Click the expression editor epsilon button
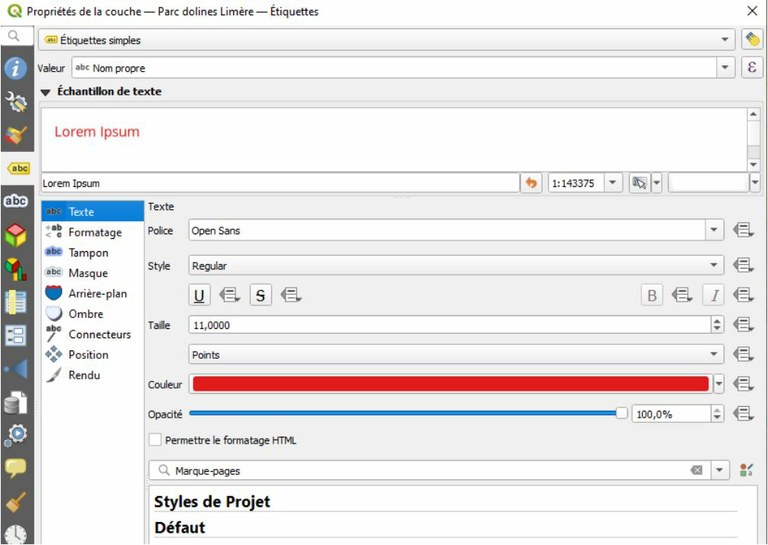The image size is (768, 545). tap(752, 68)
